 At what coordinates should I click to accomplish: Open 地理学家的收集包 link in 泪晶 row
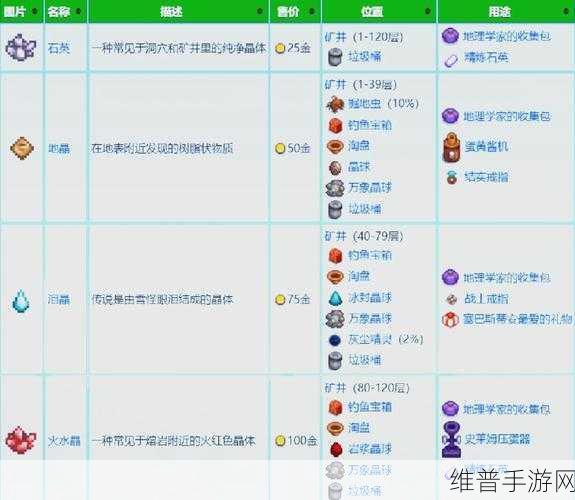point(507,278)
